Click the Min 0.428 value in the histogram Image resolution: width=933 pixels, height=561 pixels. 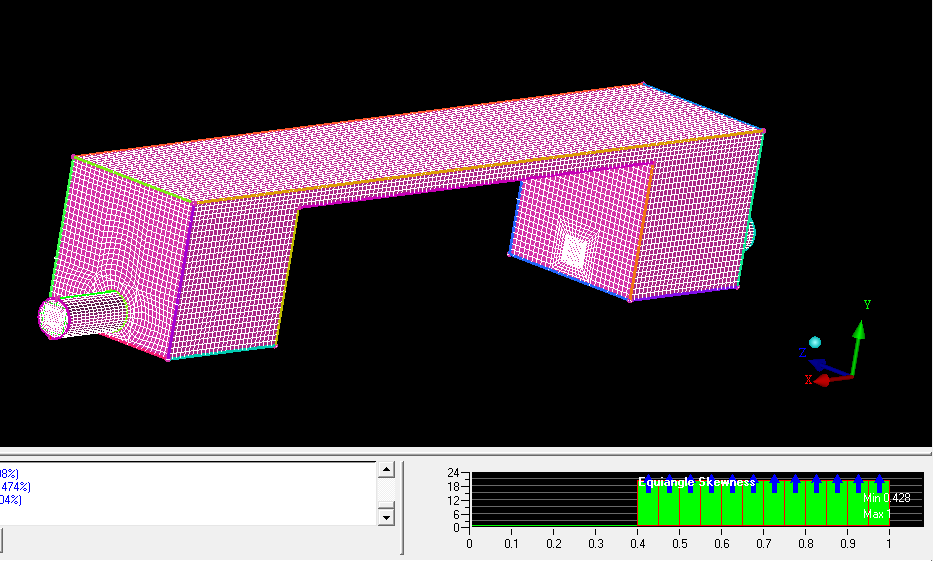pyautogui.click(x=886, y=497)
